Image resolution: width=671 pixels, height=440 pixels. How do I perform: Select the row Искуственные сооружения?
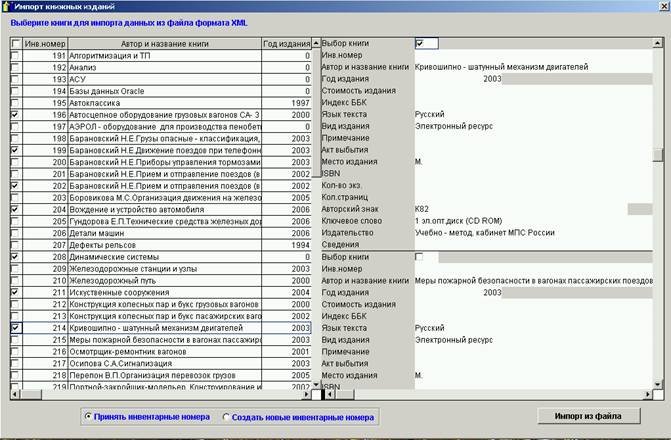(x=161, y=292)
